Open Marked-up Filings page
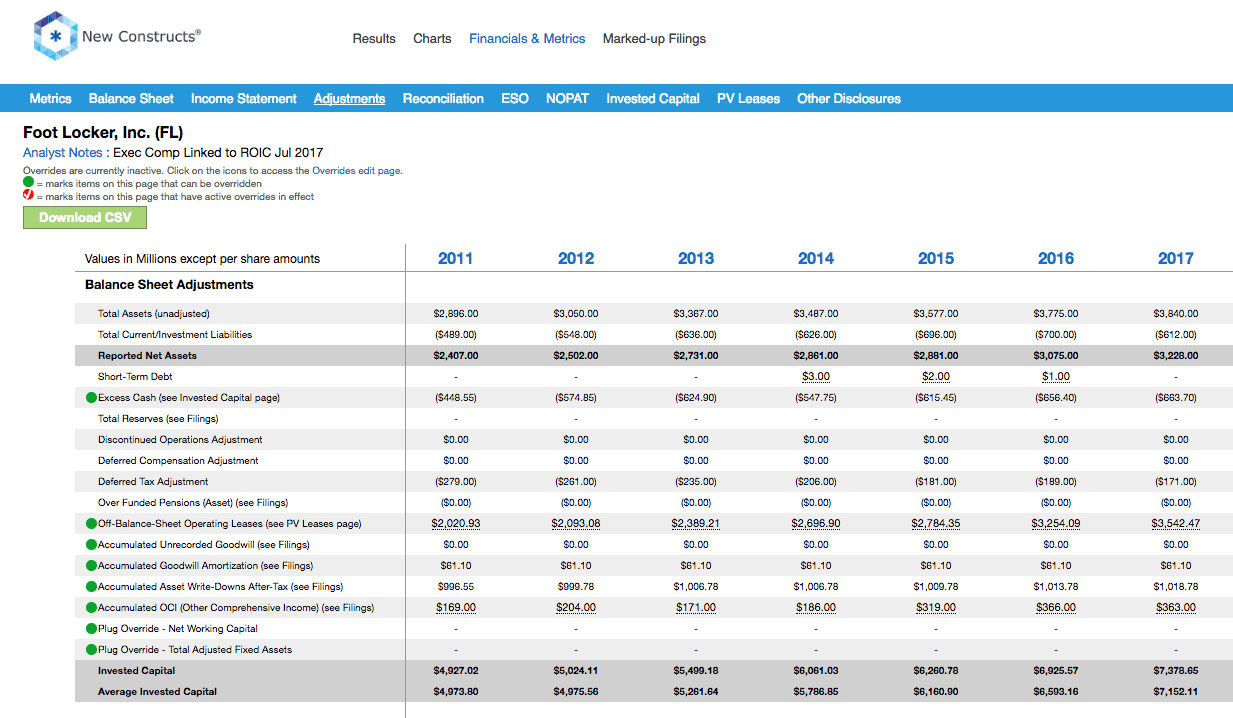The height and width of the screenshot is (718, 1233). (654, 39)
